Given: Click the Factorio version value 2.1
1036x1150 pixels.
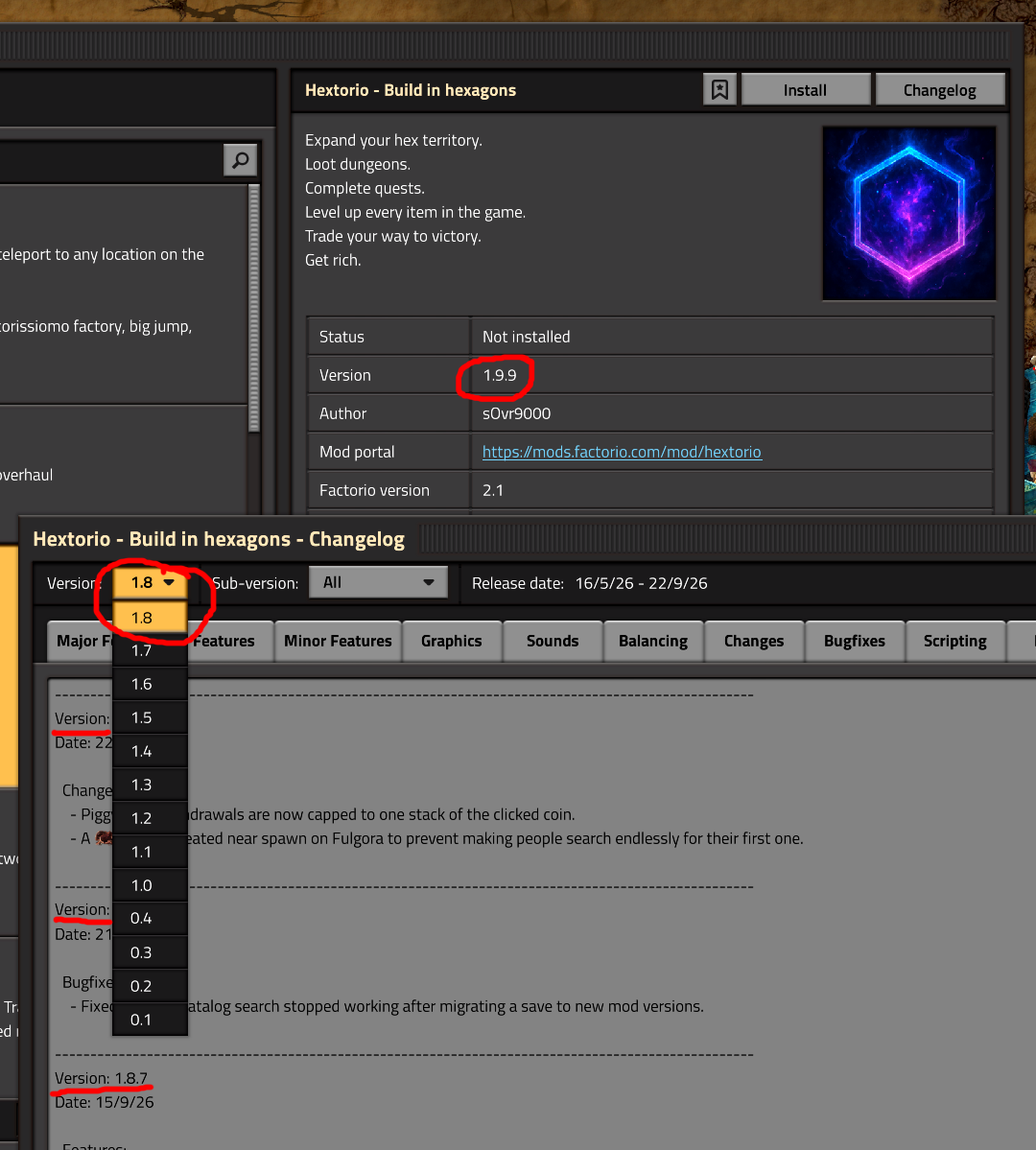Looking at the screenshot, I should (493, 490).
